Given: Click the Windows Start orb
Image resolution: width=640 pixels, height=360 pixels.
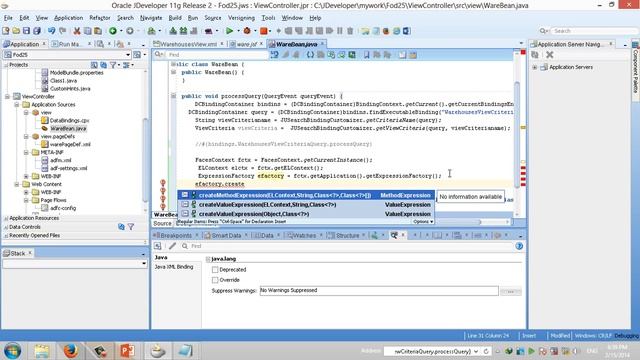Looking at the screenshot, I should click(x=13, y=351).
